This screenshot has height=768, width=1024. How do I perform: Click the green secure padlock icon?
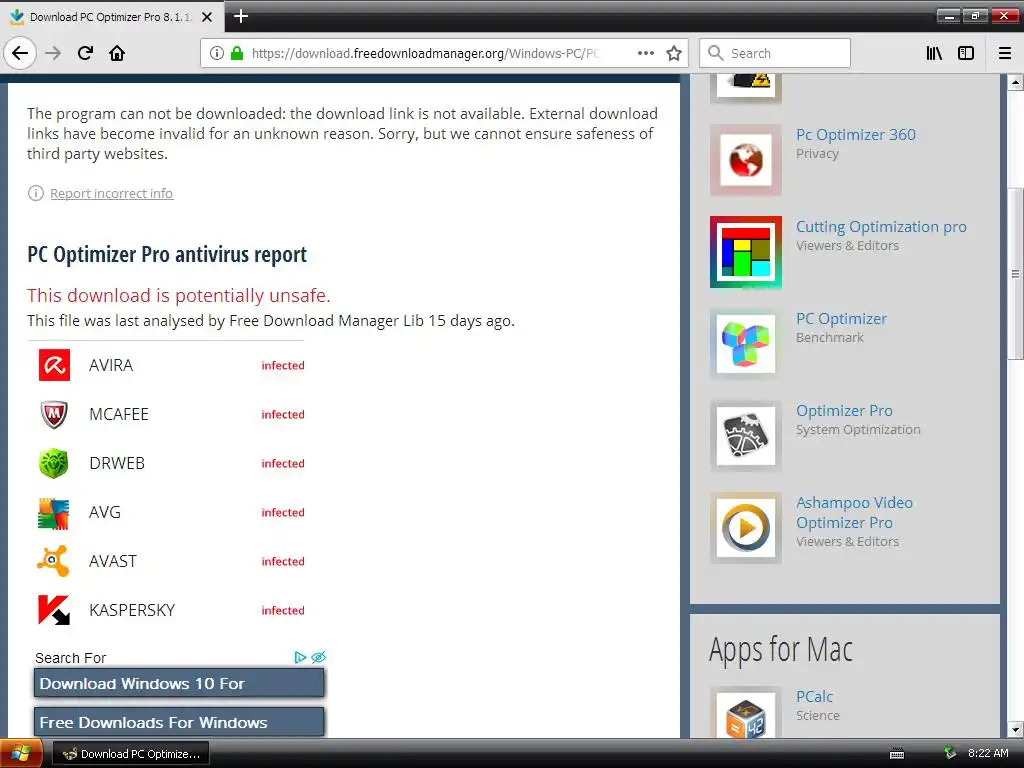tap(237, 53)
